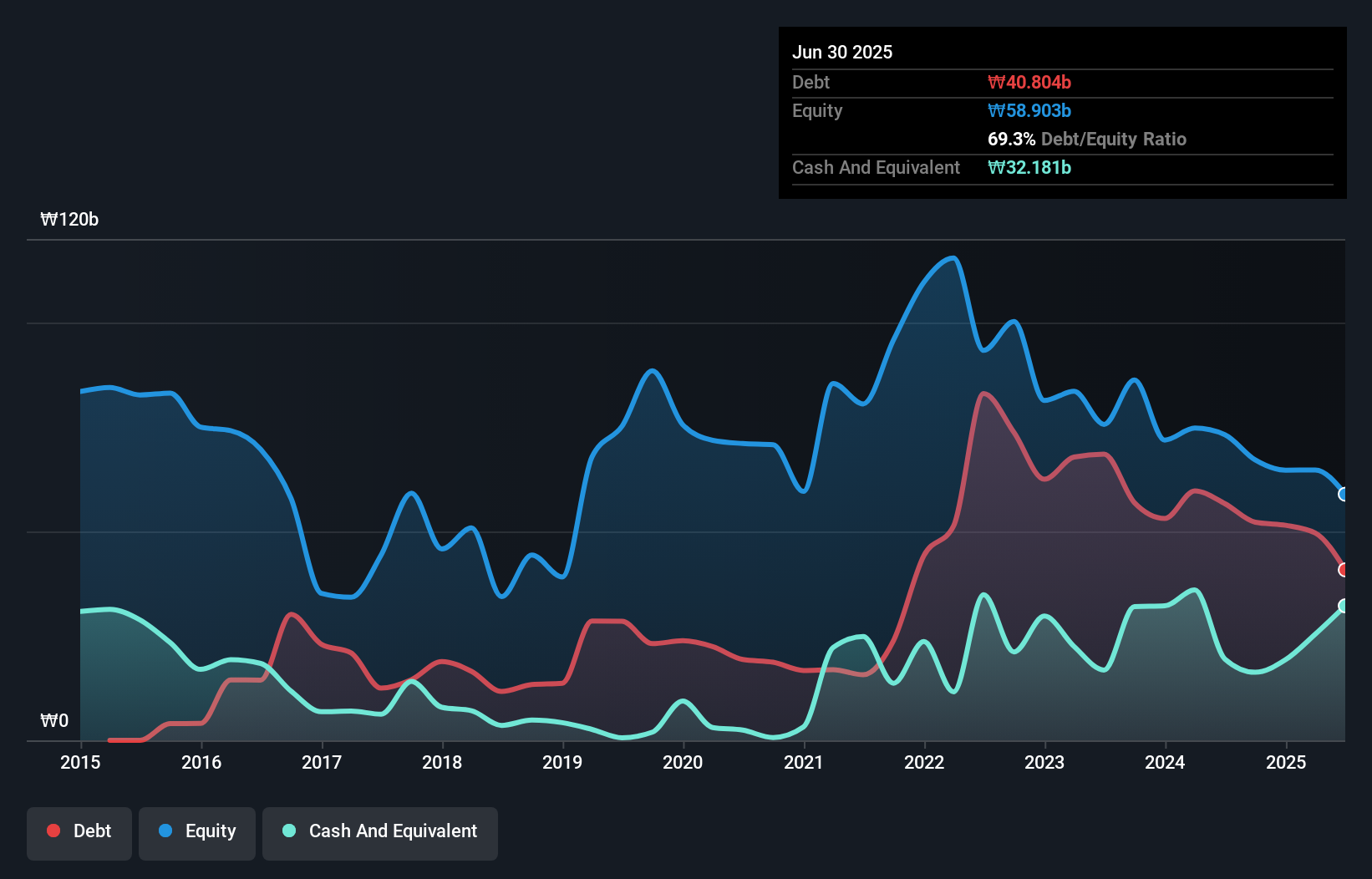
Task: Select the 2020 year label
Action: coord(683,762)
